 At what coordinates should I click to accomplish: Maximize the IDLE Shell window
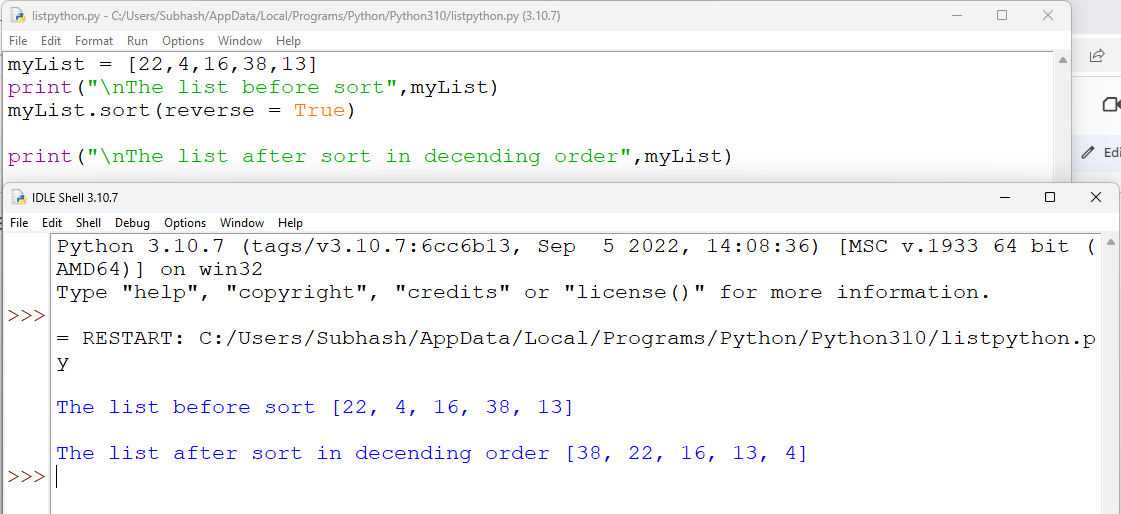[1050, 197]
